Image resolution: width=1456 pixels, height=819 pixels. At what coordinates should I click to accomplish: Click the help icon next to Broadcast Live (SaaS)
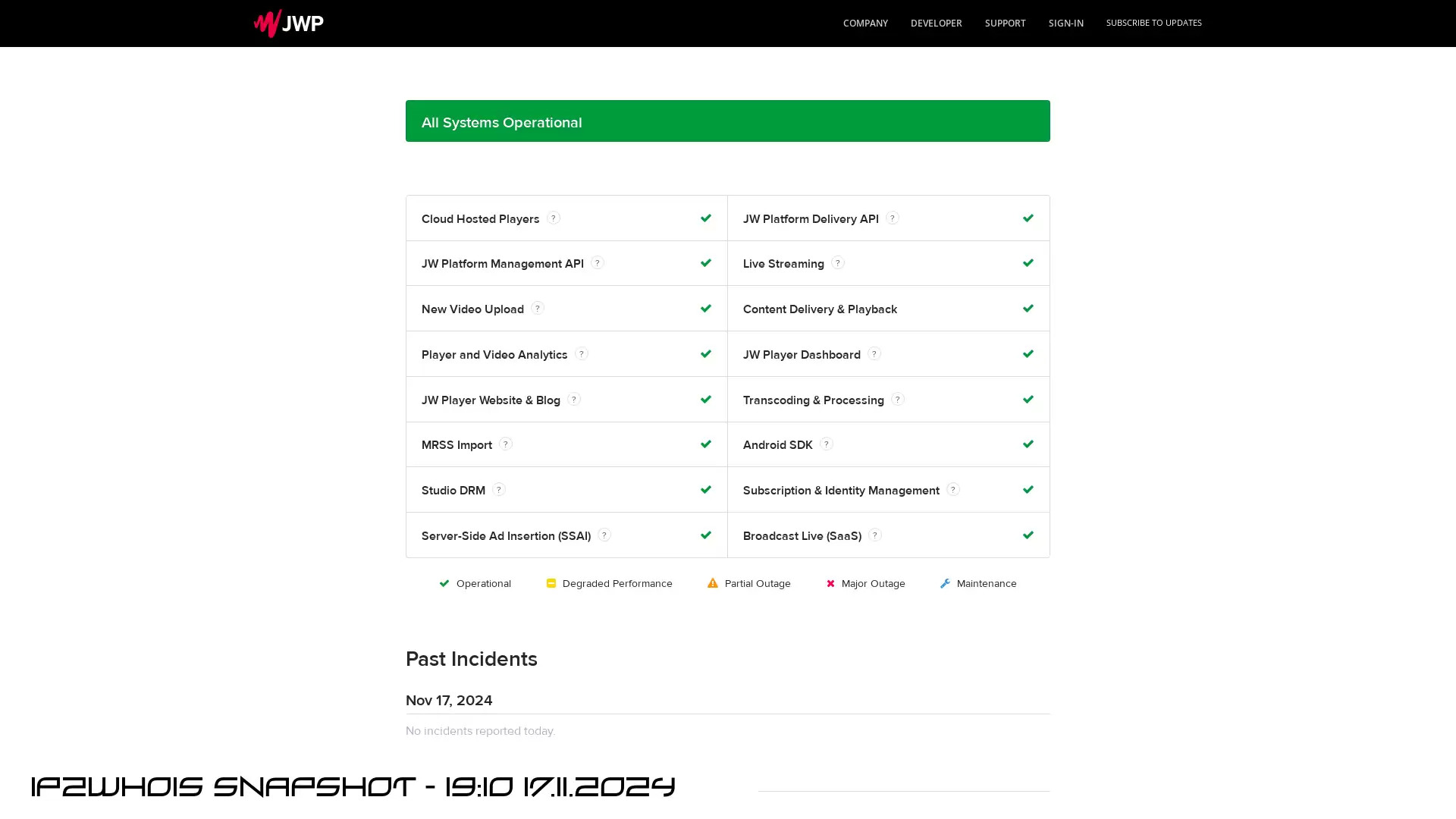(875, 535)
